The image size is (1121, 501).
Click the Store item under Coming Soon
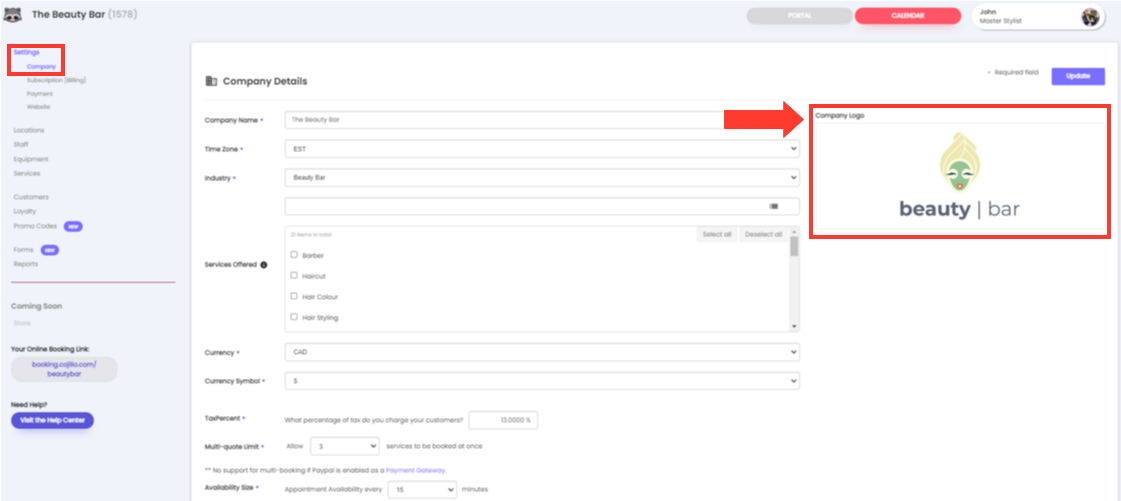(21, 323)
